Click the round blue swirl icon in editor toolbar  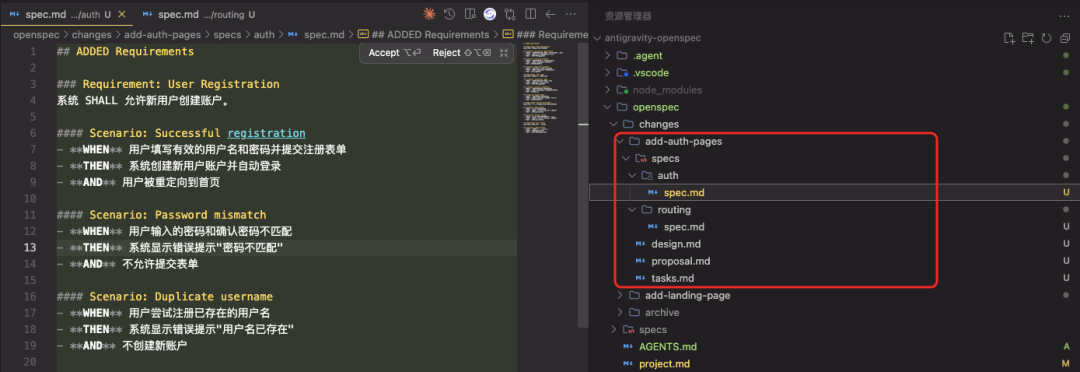click(x=490, y=14)
